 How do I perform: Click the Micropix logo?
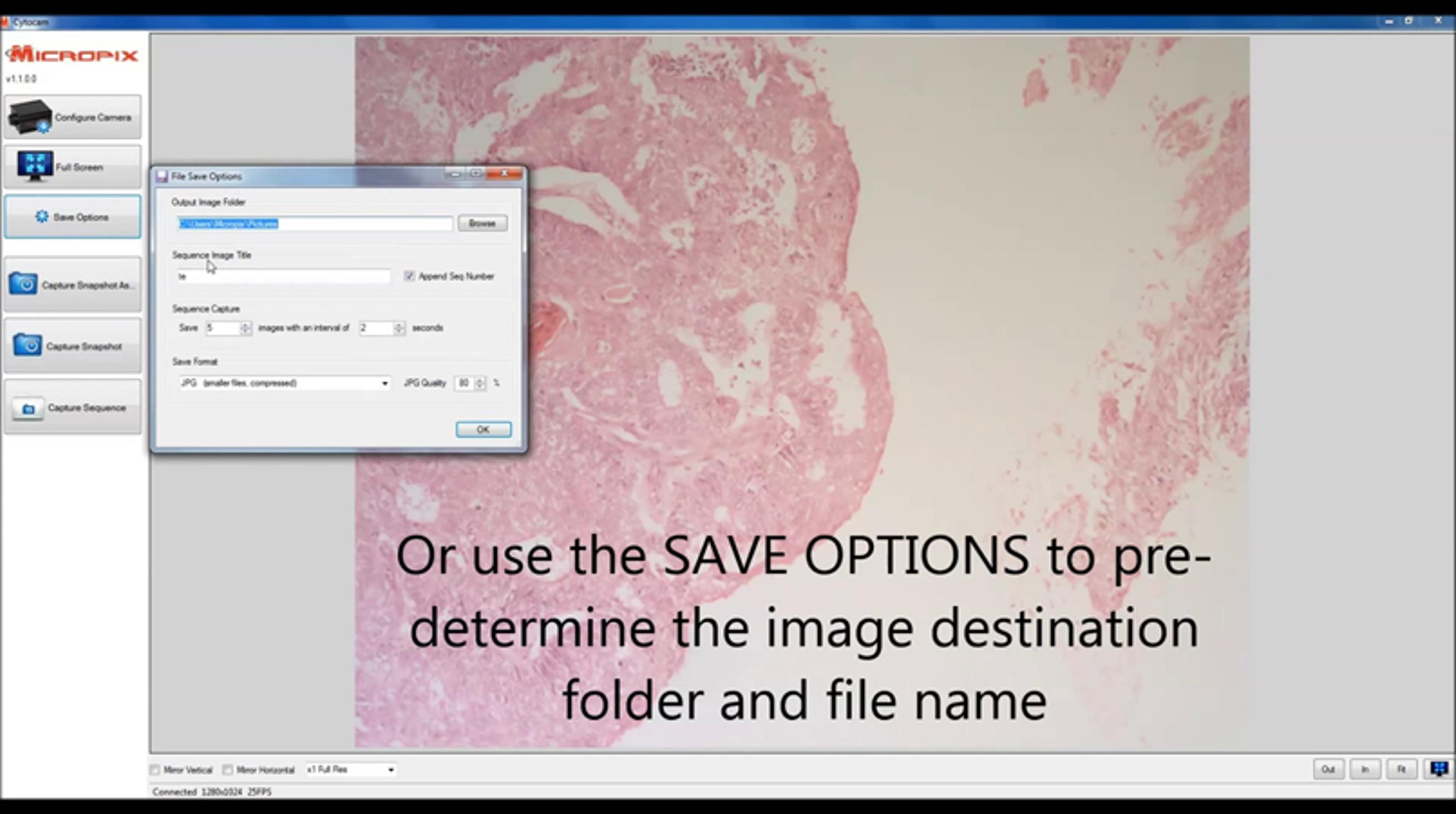[72, 55]
